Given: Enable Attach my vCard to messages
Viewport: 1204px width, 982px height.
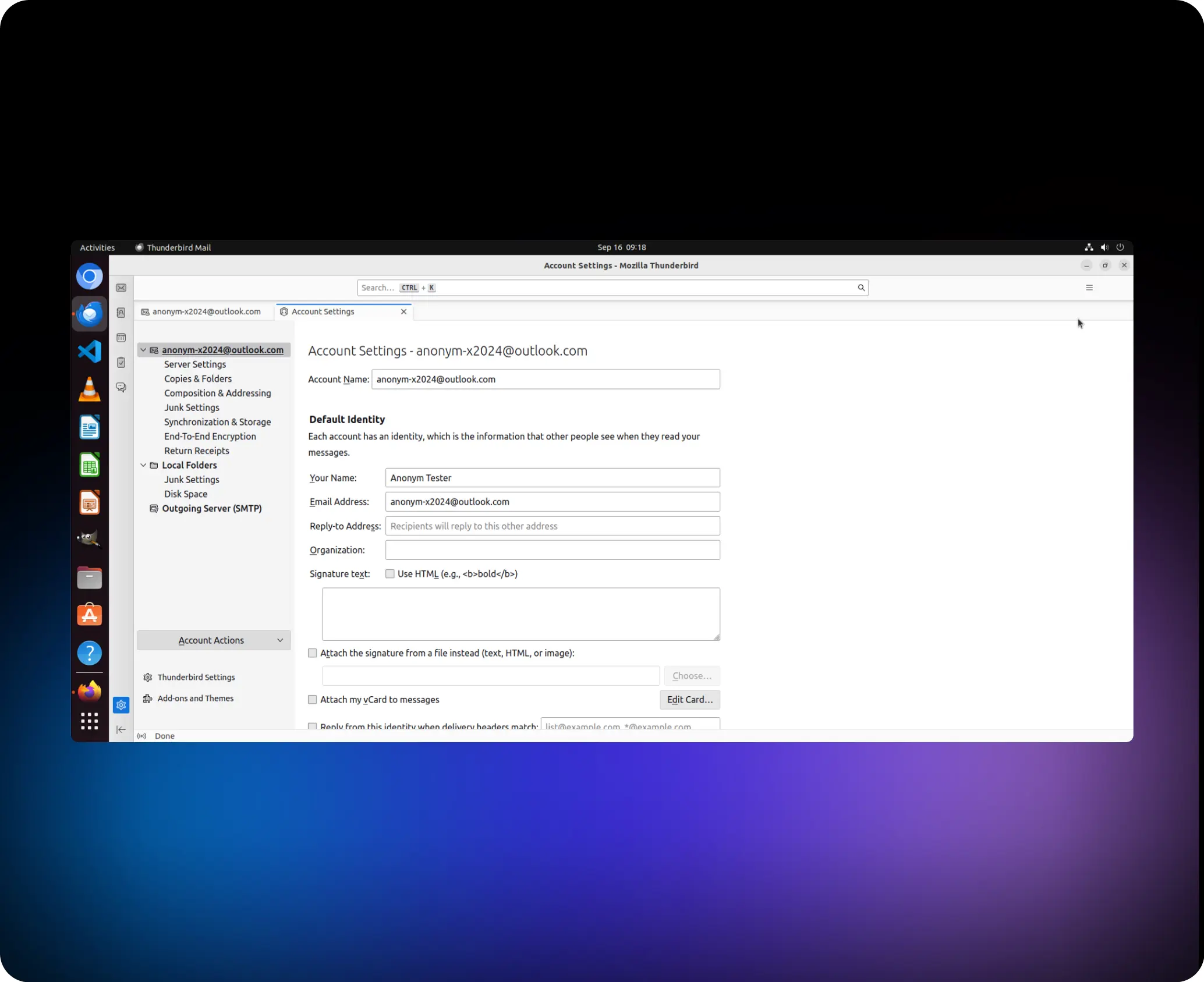Looking at the screenshot, I should coord(313,700).
